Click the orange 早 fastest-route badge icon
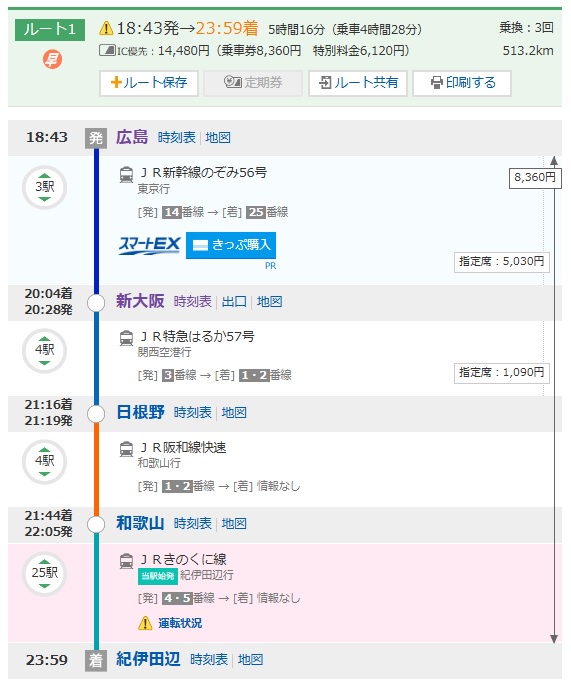Screen dimensions: 571x687 [x=52, y=59]
